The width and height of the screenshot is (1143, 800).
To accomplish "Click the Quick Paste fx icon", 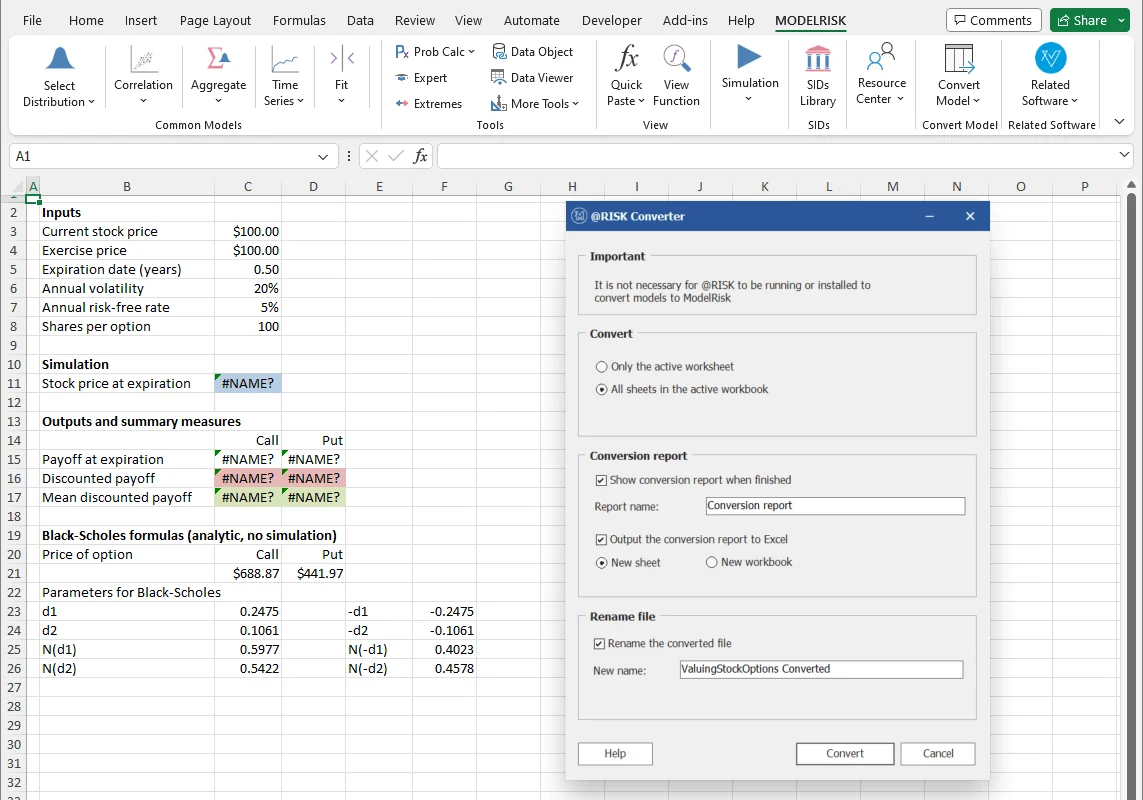I will click(x=626, y=58).
